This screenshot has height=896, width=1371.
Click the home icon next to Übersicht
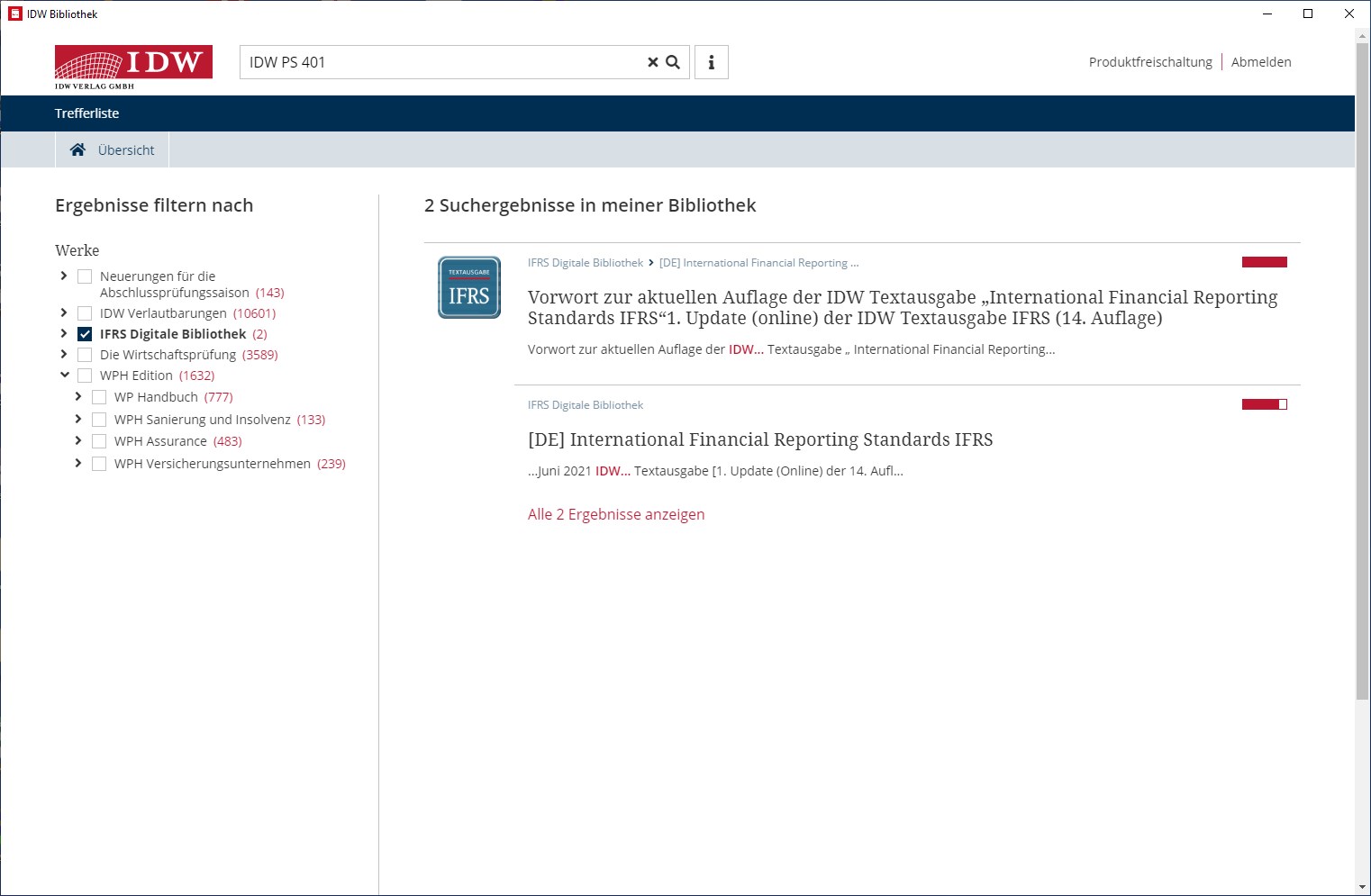click(x=78, y=149)
